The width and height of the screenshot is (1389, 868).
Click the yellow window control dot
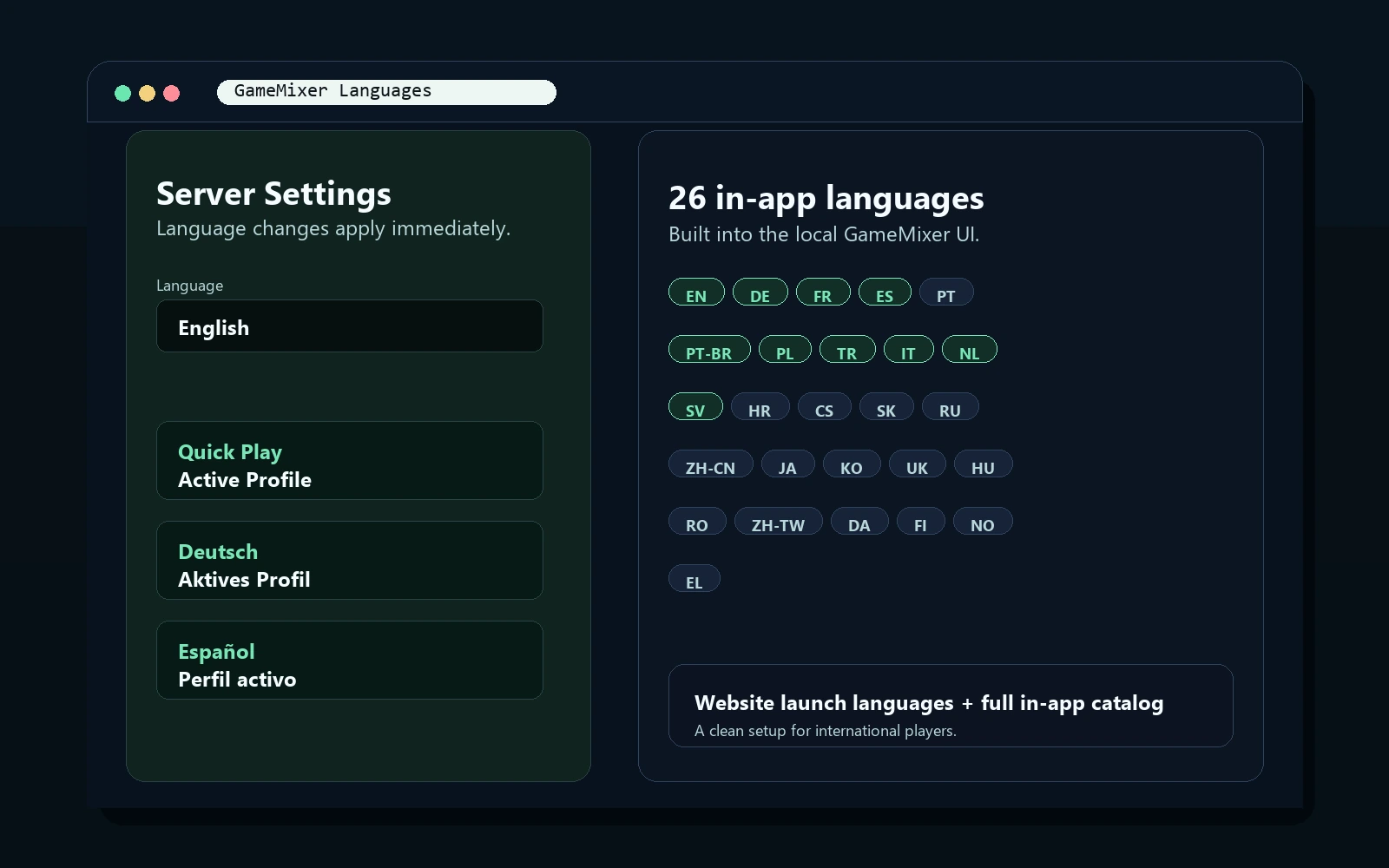click(147, 93)
